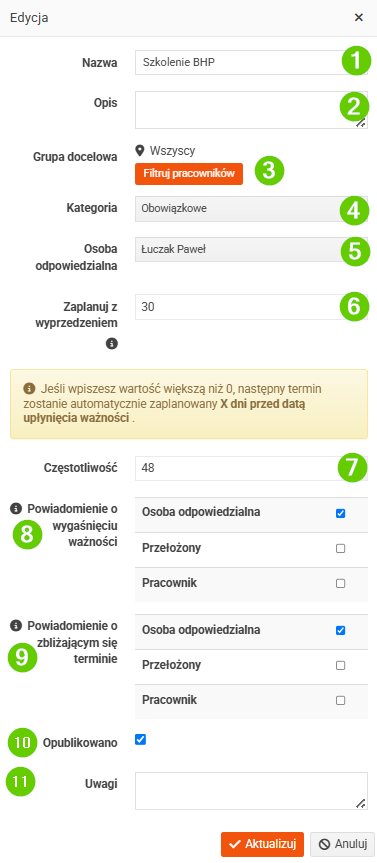Click the location pin icon next to Wszyscy

[140, 150]
